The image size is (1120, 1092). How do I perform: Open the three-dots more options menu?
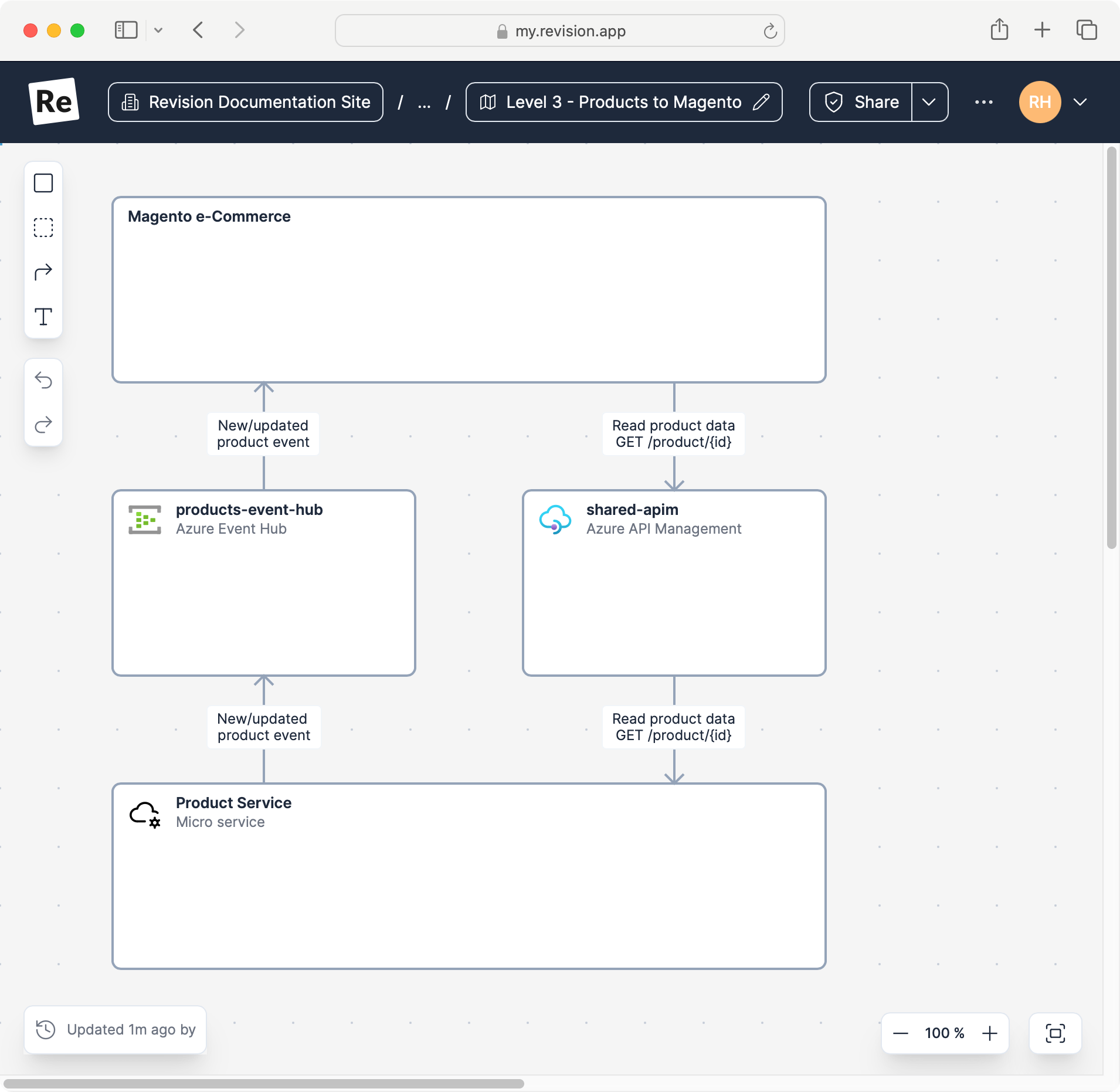tap(983, 102)
